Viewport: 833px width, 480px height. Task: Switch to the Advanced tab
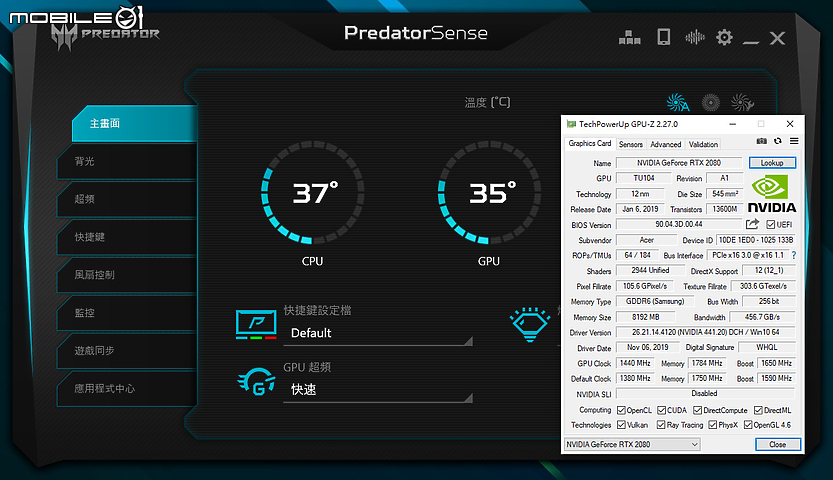(666, 144)
